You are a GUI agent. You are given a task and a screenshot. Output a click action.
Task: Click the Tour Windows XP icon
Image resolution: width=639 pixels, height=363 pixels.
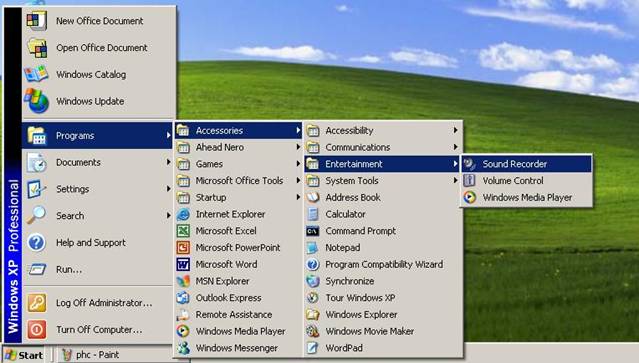pos(313,297)
